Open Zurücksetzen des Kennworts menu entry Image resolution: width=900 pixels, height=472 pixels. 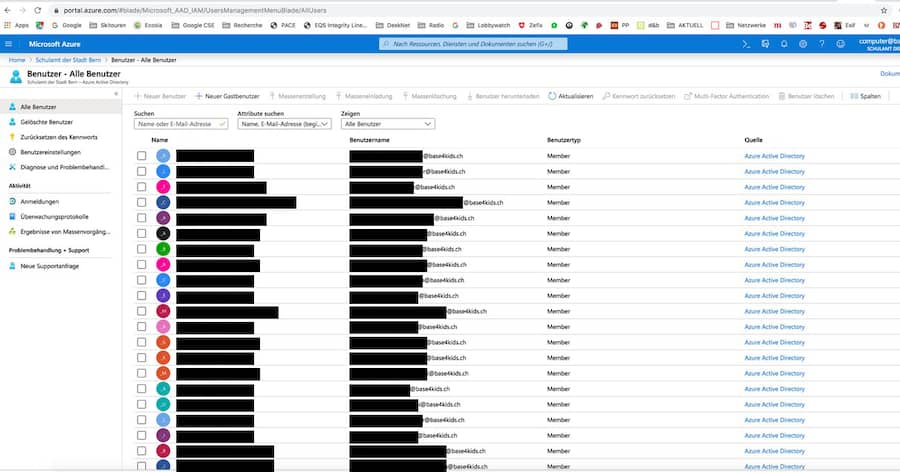click(x=59, y=137)
